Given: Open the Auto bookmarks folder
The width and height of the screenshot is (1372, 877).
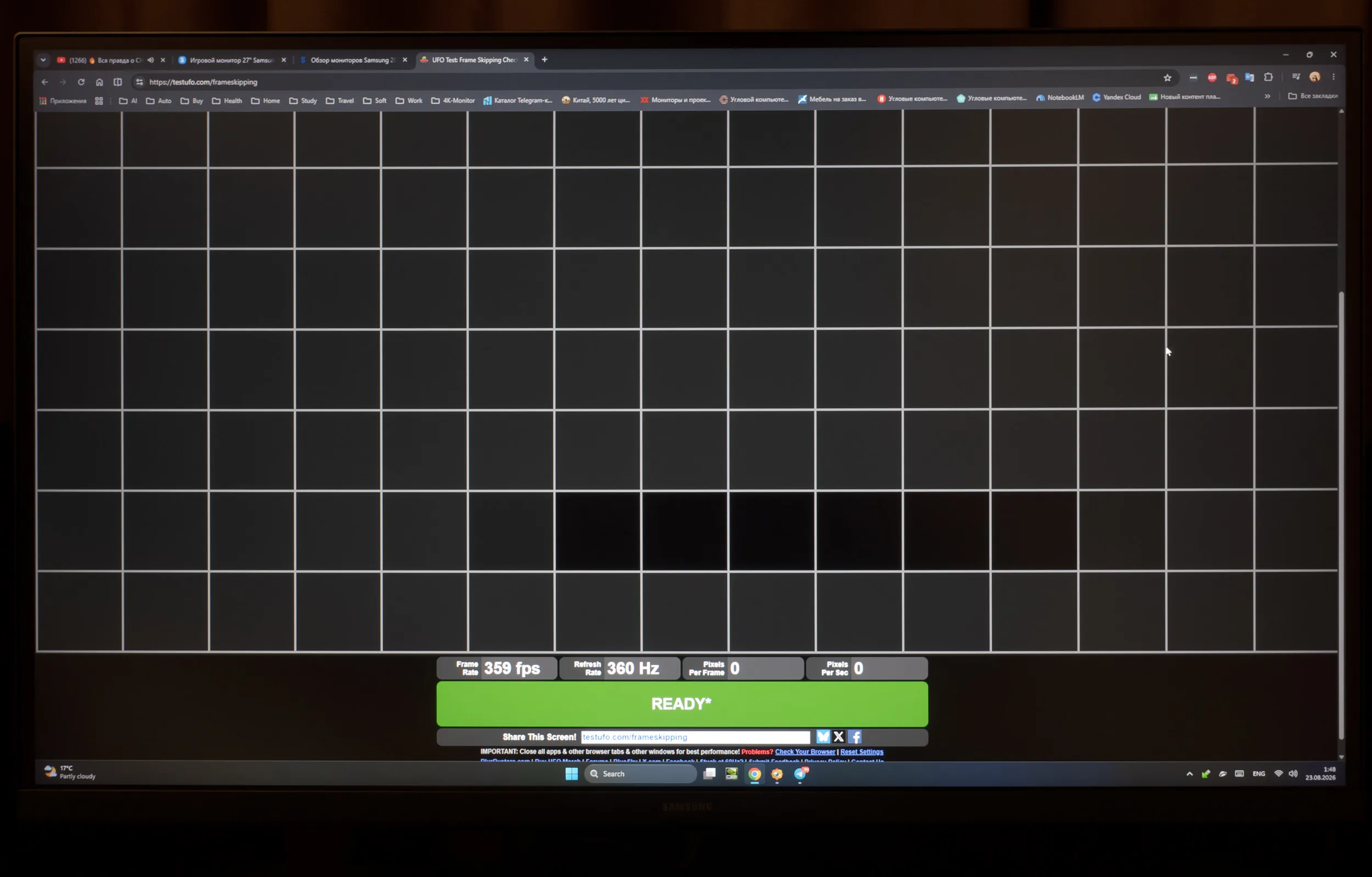Looking at the screenshot, I should point(159,101).
